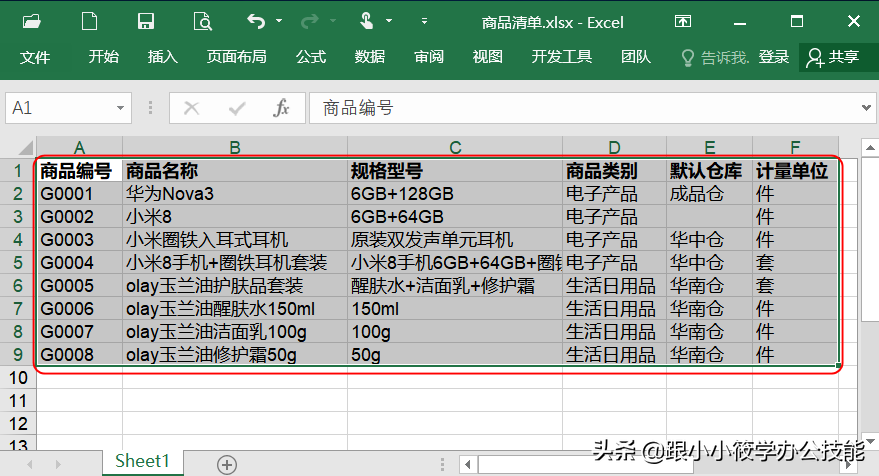The image size is (879, 476).
Task: Open the 审阅 tab
Action: pyautogui.click(x=429, y=57)
